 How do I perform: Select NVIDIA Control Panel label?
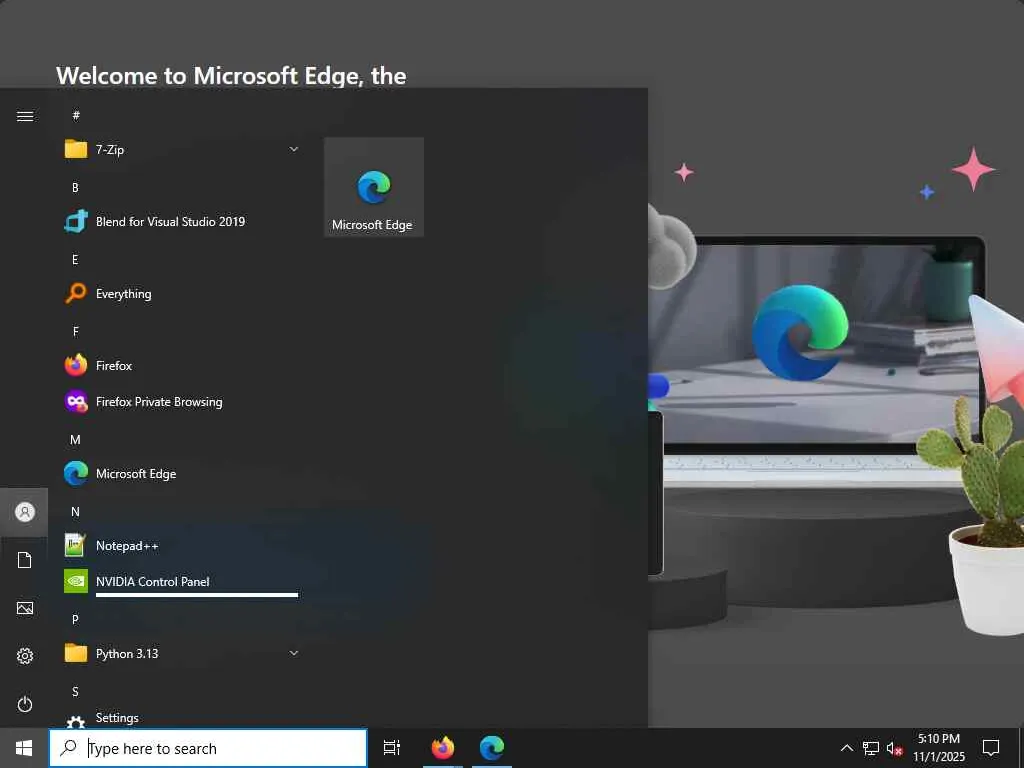point(152,581)
